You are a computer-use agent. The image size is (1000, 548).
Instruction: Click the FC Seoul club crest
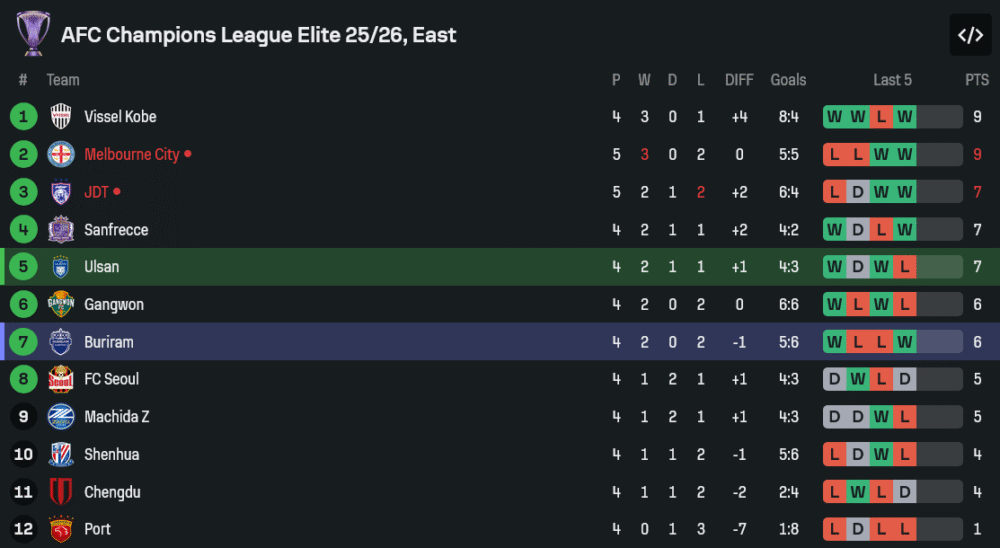click(61, 379)
